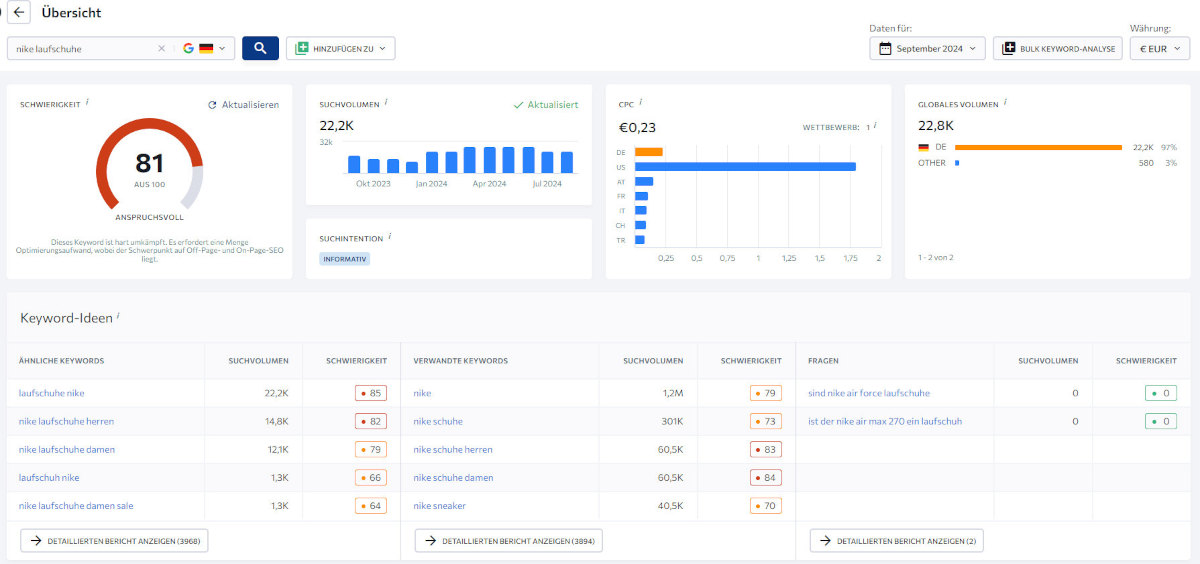Run search with the magnifier button
The height and width of the screenshot is (564, 1200).
pos(260,48)
